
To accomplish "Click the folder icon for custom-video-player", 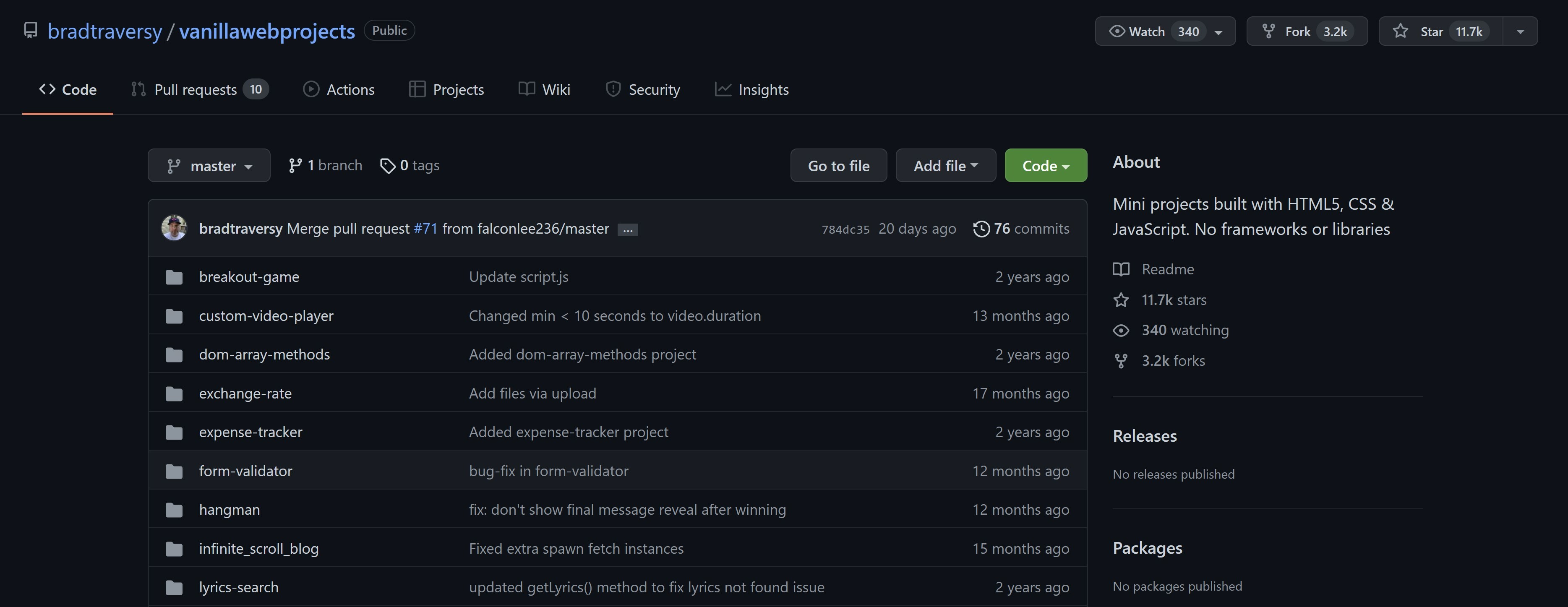I will click(174, 317).
